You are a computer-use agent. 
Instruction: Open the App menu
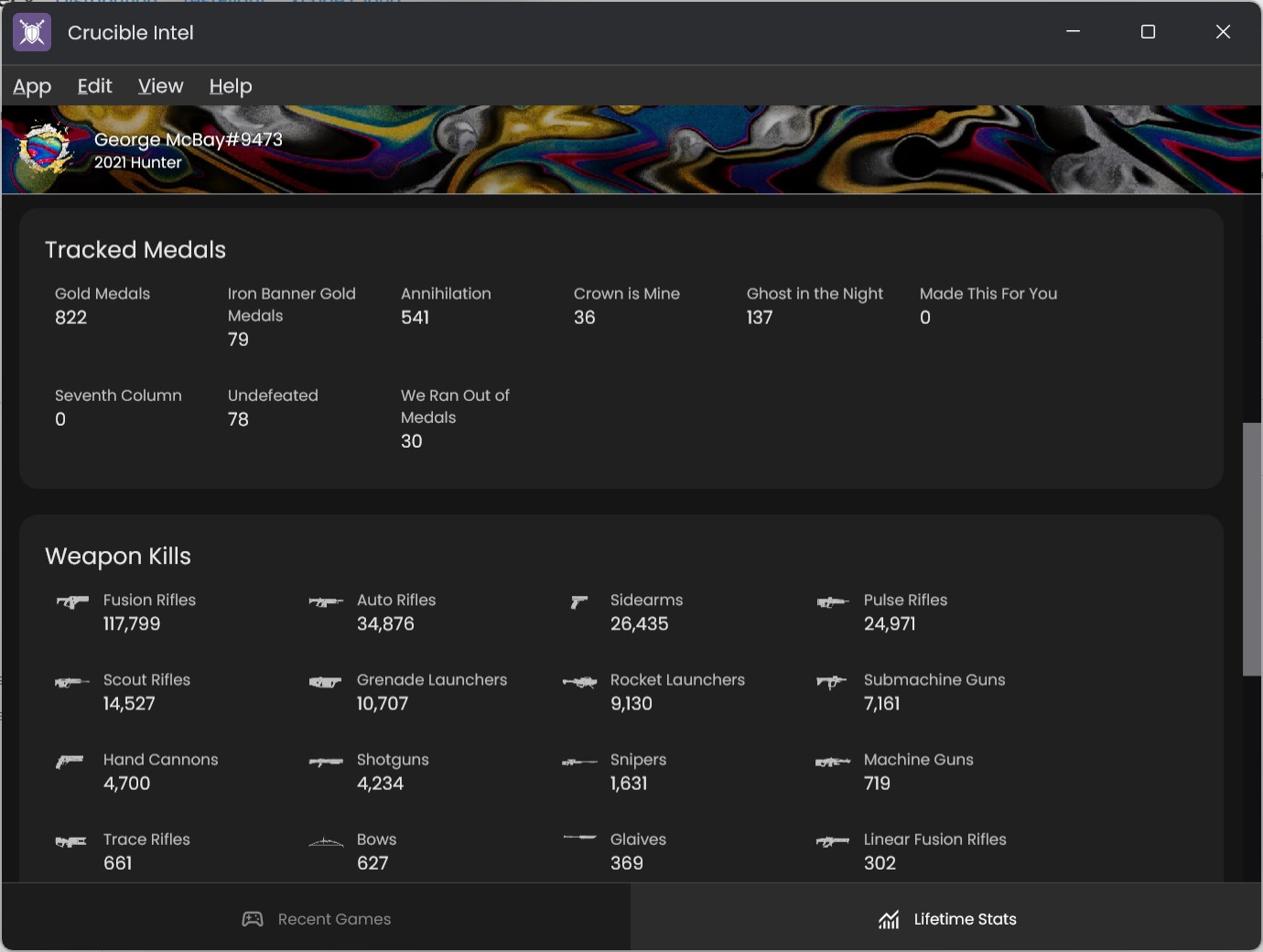32,86
